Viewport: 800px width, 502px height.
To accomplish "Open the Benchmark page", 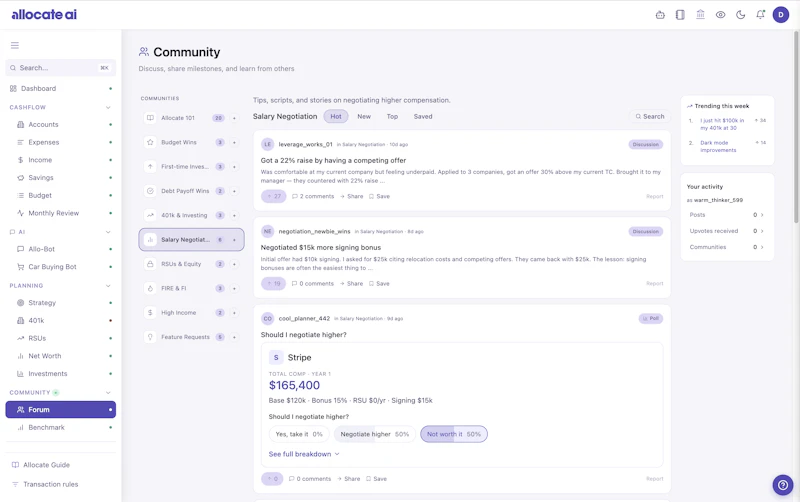I will 63,428.
